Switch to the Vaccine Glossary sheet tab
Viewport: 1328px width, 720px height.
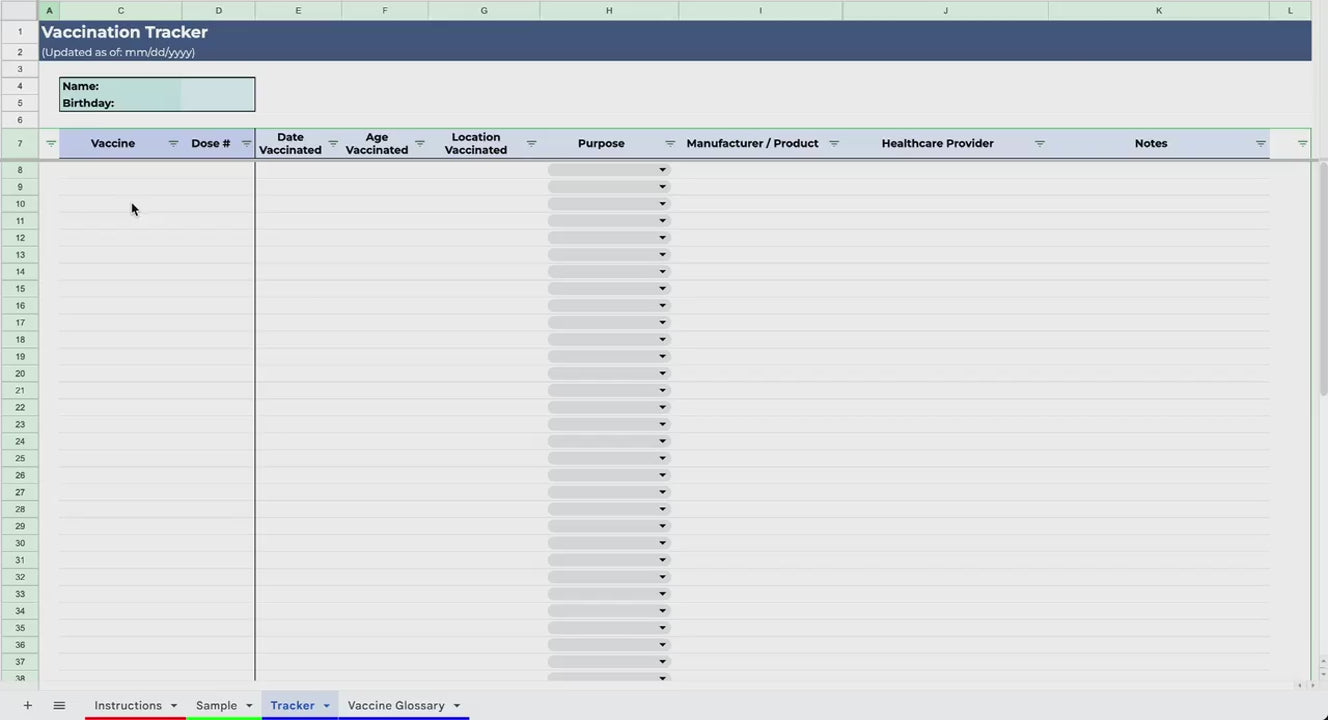coord(396,706)
